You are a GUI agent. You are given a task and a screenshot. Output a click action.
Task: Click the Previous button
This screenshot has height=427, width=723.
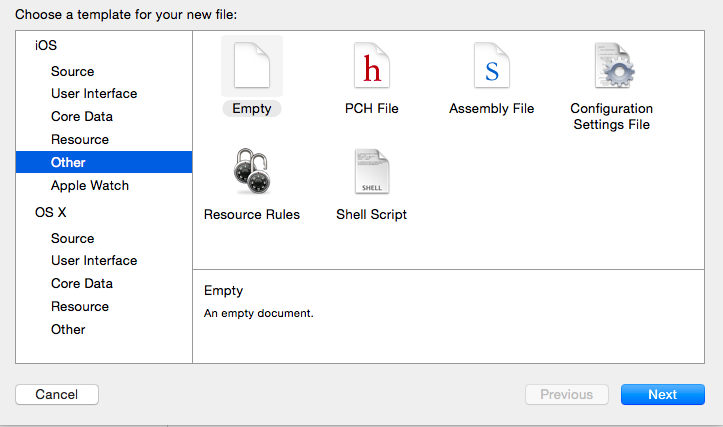click(x=567, y=395)
